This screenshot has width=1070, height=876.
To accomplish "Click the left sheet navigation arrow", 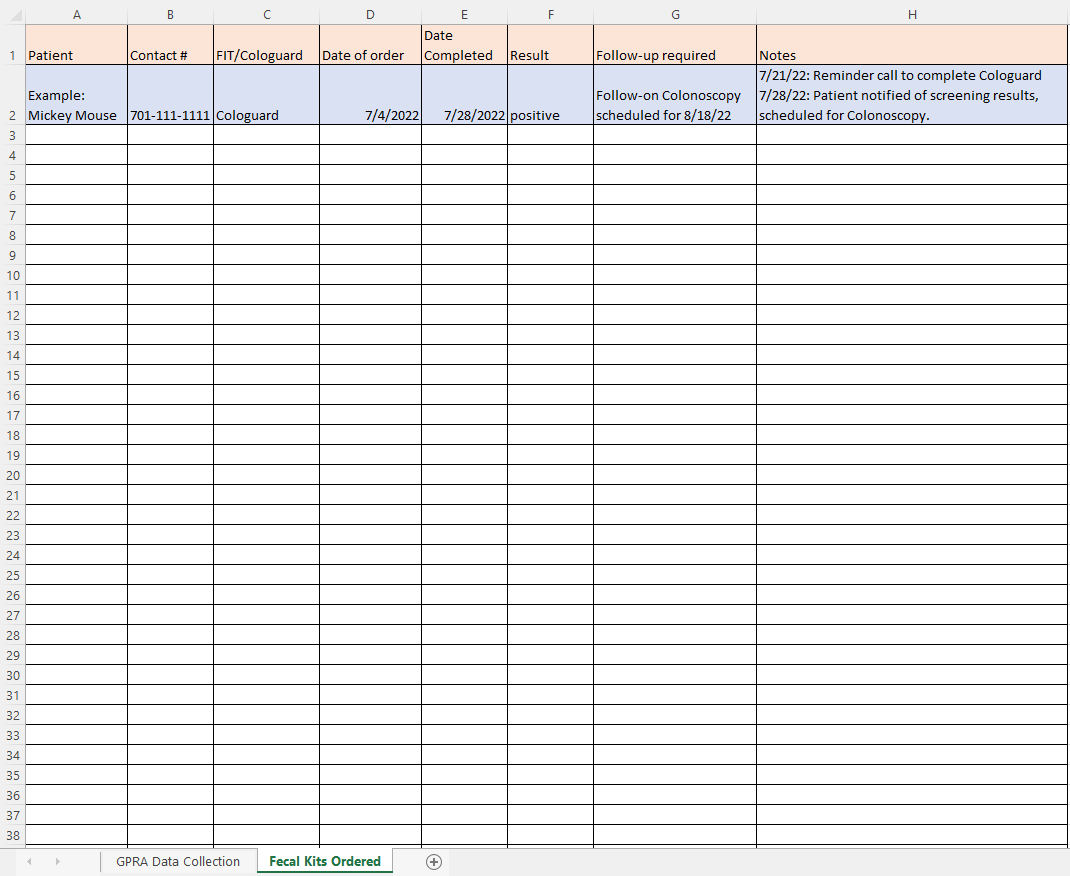I will 29,861.
